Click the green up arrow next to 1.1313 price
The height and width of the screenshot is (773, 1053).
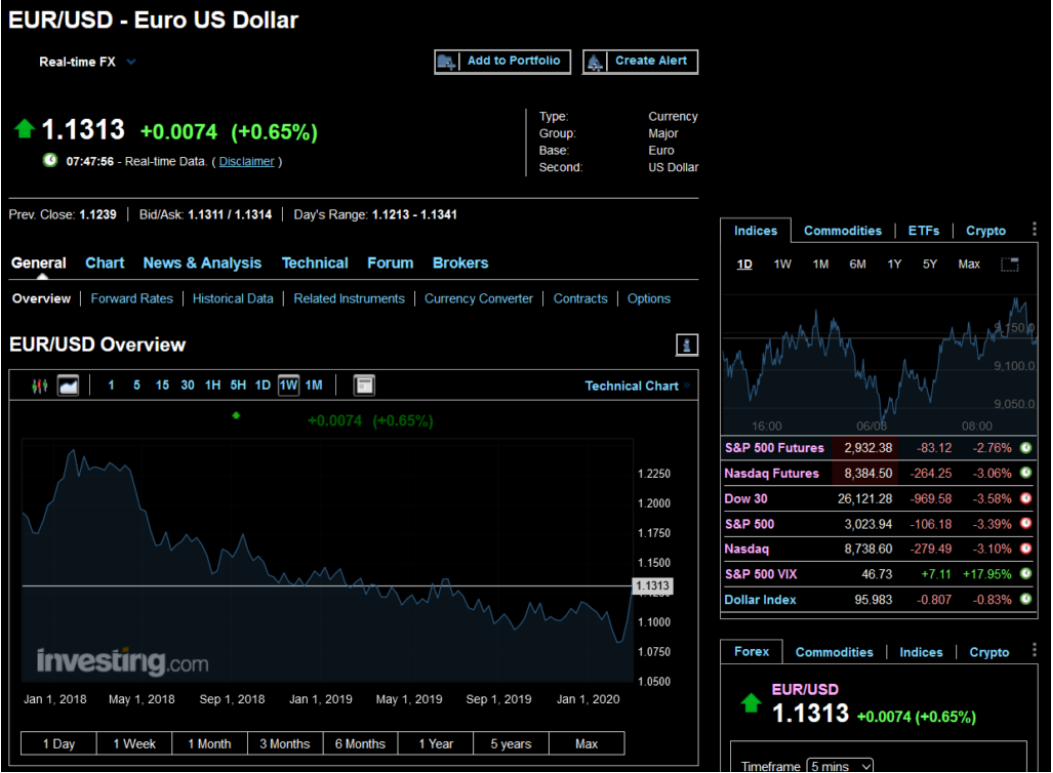point(25,128)
